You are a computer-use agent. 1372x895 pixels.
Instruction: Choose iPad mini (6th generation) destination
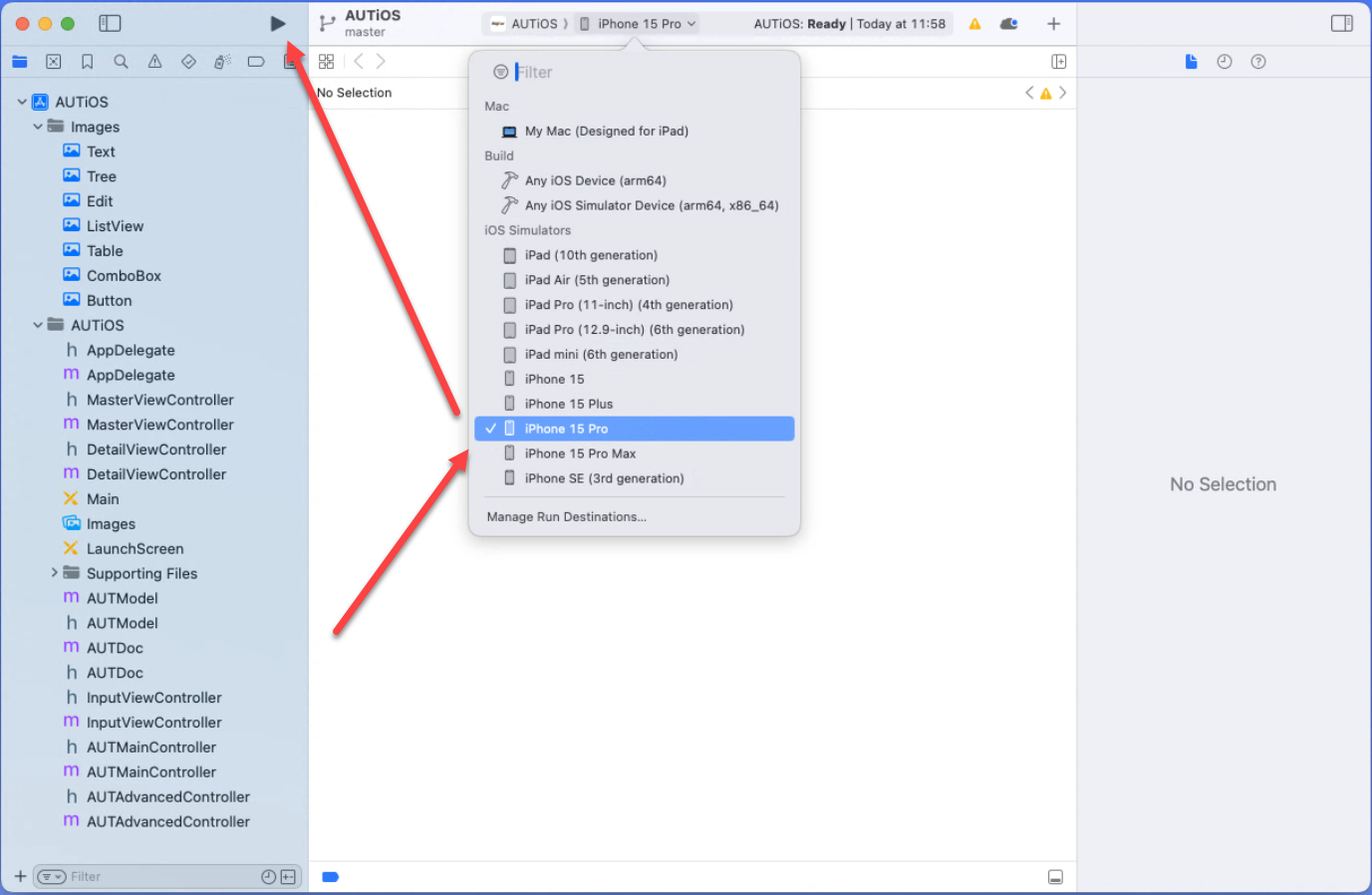[601, 355]
